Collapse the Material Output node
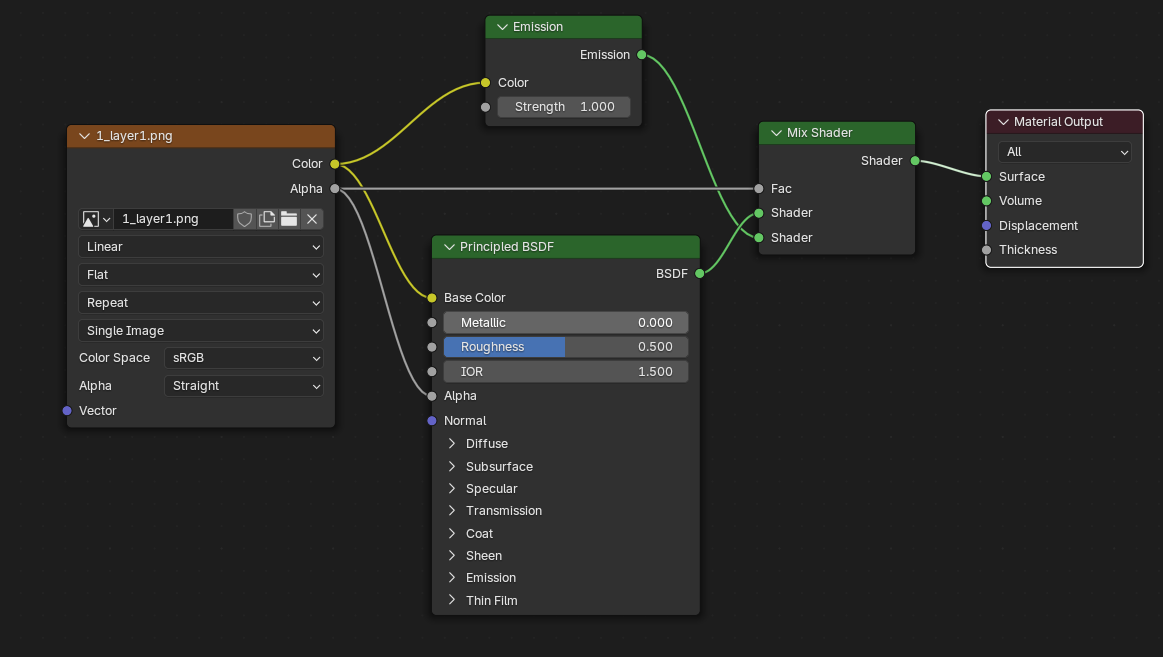1163x657 pixels. pyautogui.click(x=1002, y=121)
